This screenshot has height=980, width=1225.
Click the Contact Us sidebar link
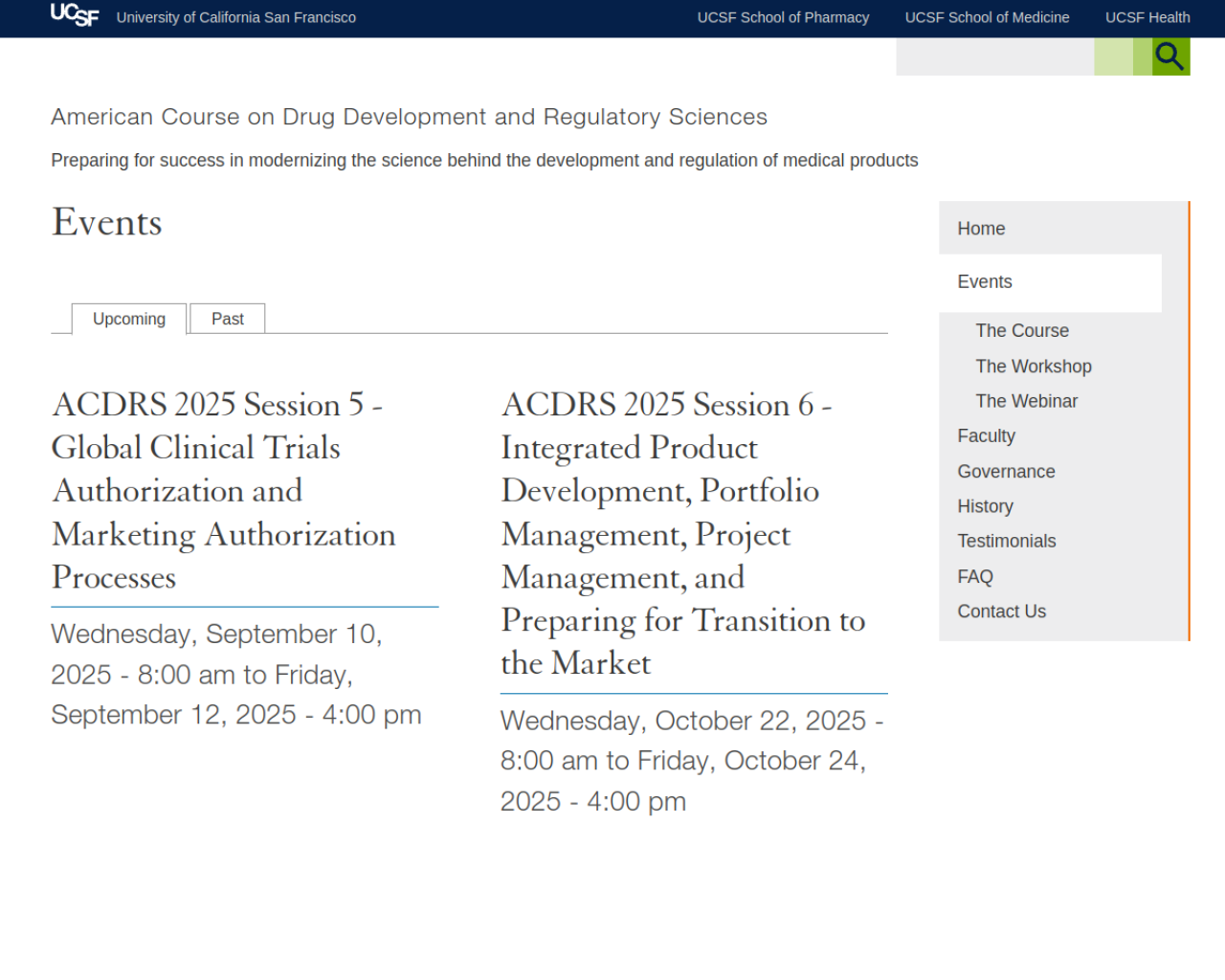[x=1001, y=612]
